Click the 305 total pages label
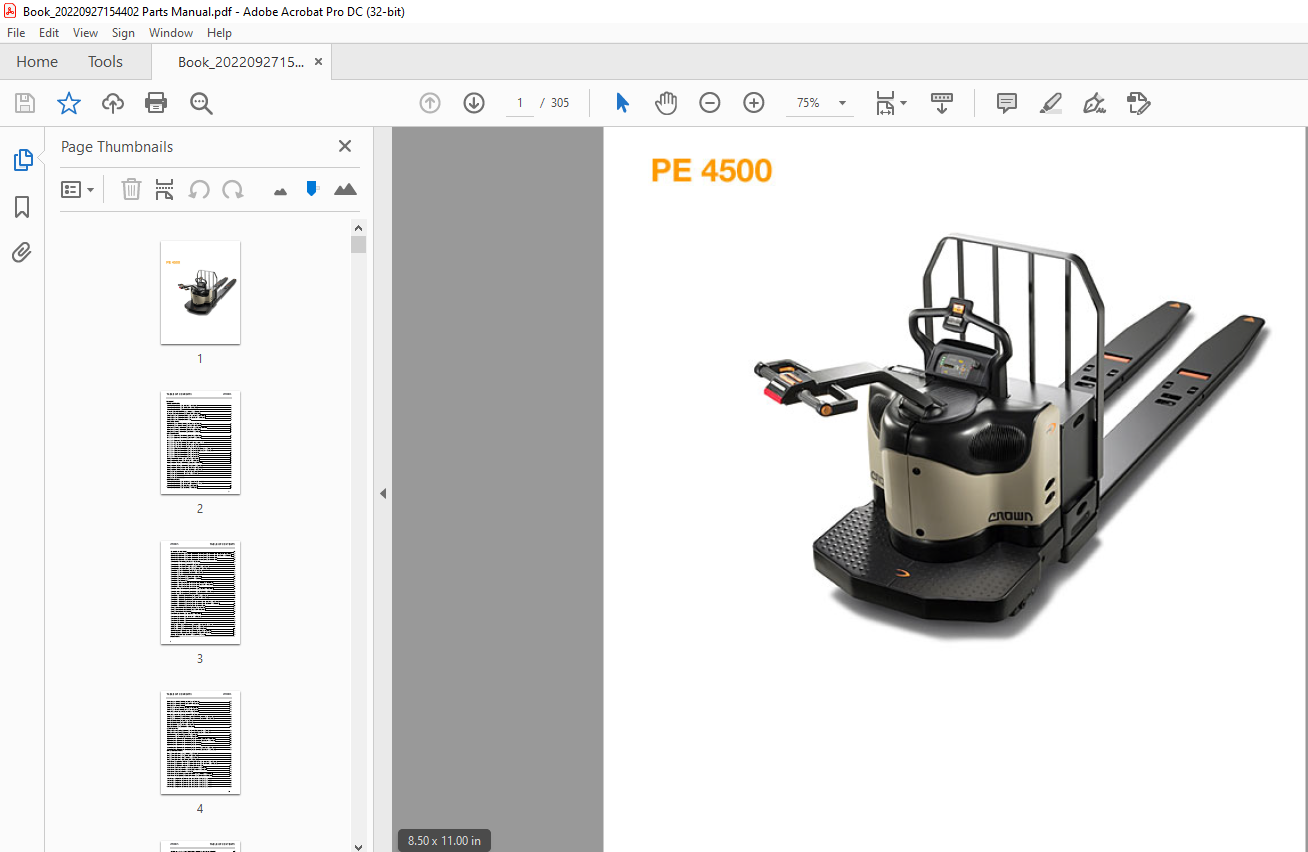Image resolution: width=1308 pixels, height=852 pixels. pyautogui.click(x=560, y=103)
